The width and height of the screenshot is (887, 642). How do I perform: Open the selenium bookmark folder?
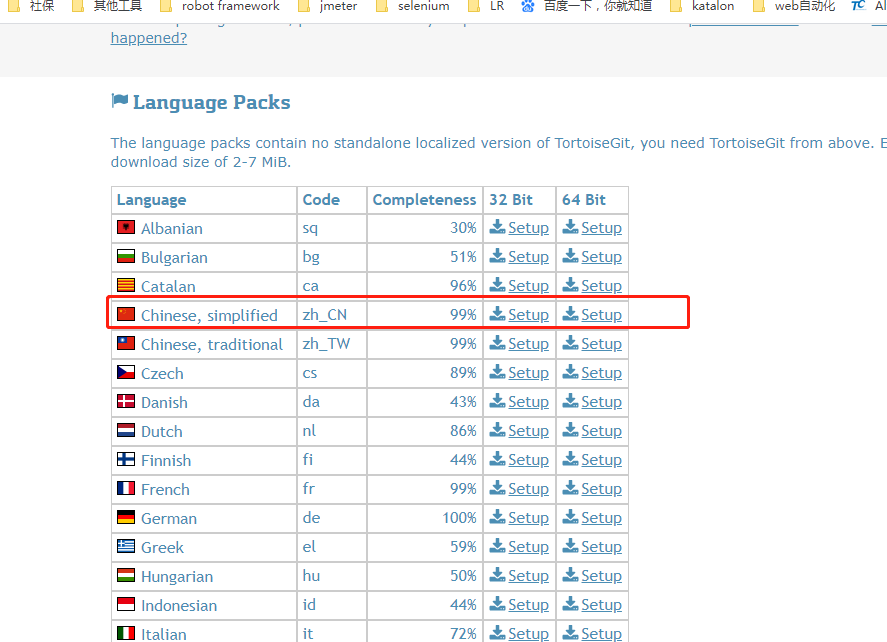(x=414, y=6)
